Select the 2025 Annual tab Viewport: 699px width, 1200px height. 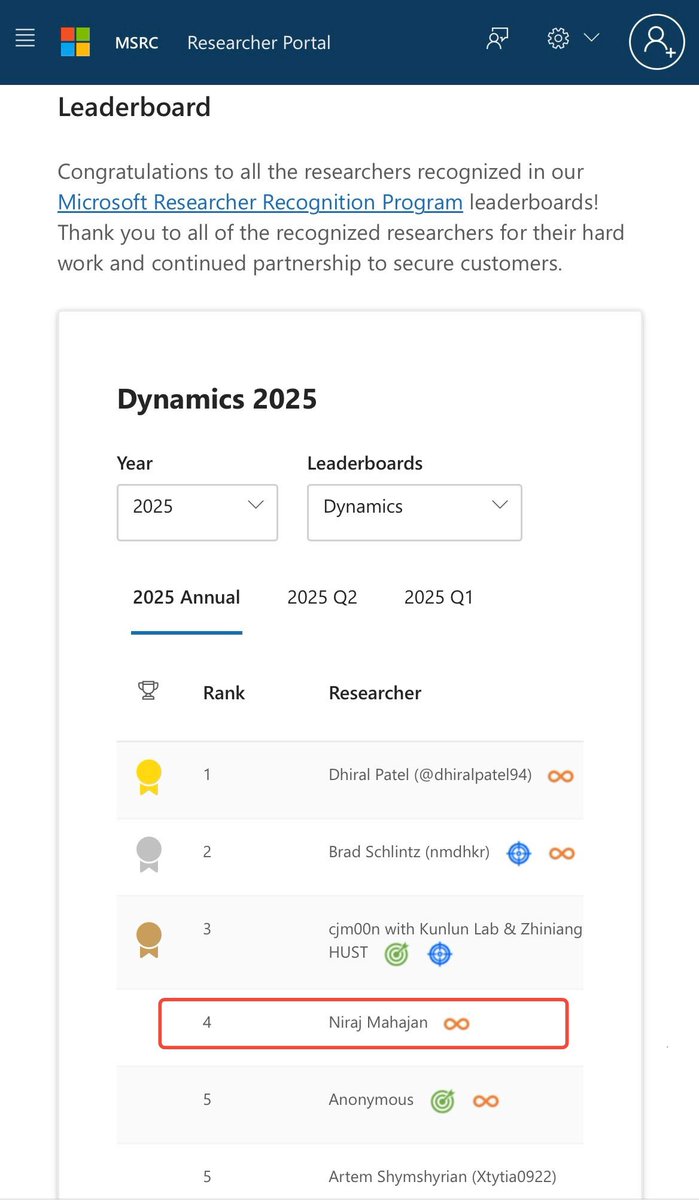(x=186, y=598)
